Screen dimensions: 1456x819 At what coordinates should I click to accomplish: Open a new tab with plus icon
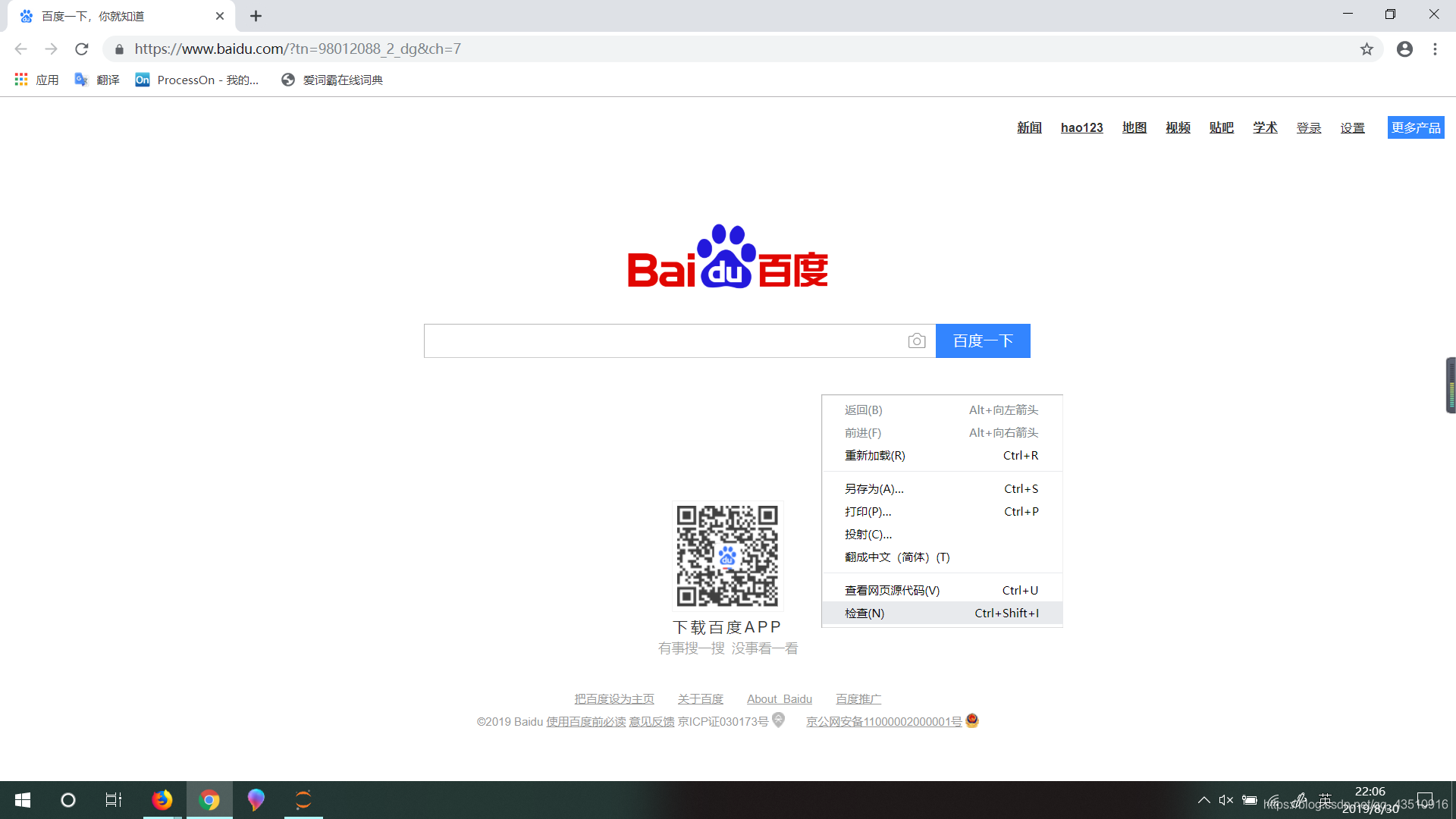(x=256, y=16)
